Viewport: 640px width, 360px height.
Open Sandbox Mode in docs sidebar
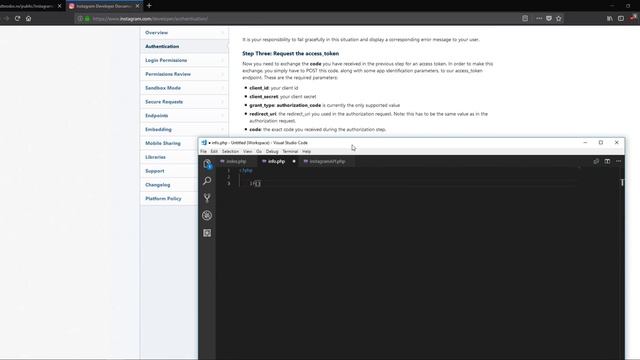163,88
